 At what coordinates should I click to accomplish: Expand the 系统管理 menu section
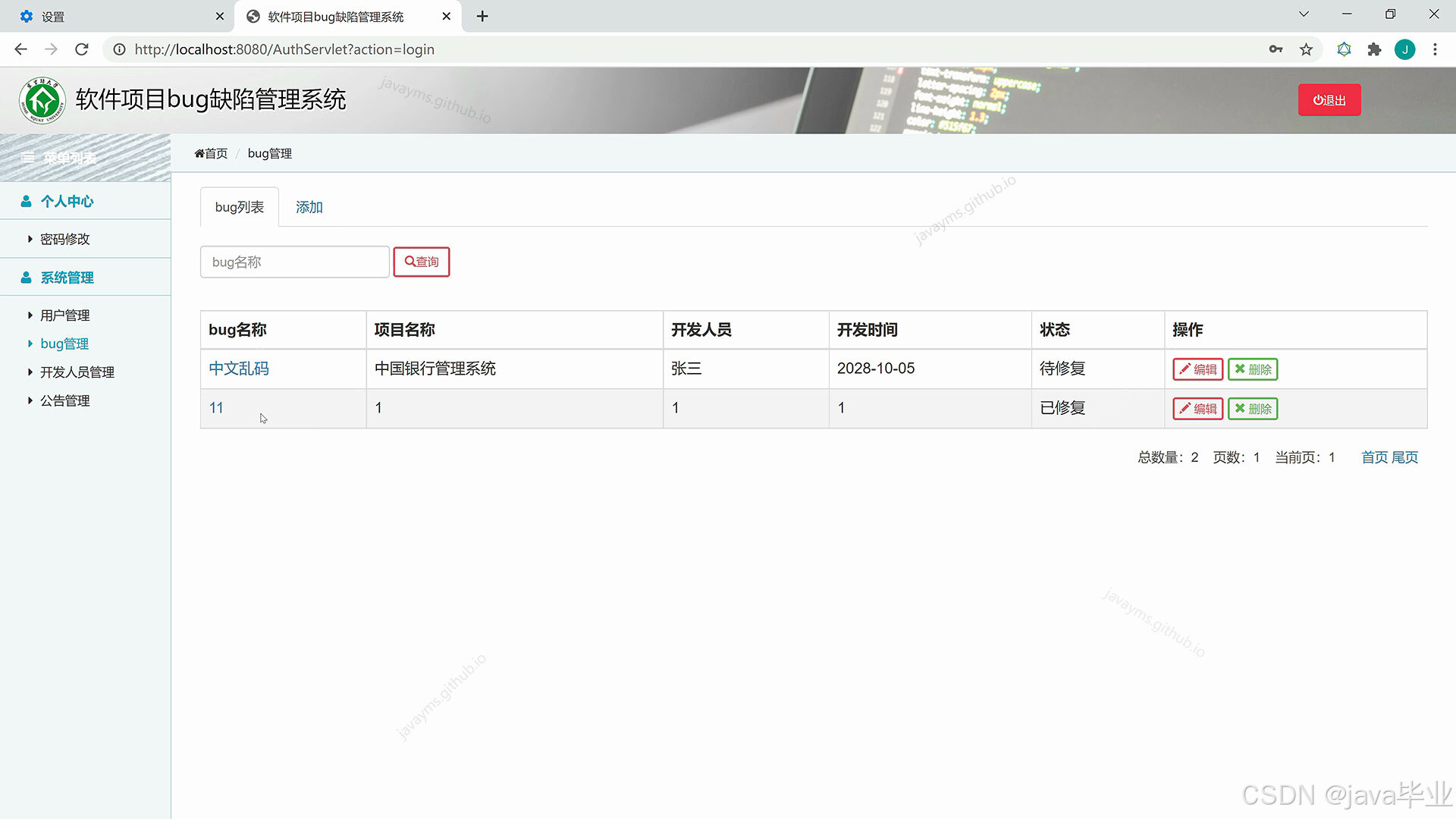[85, 278]
